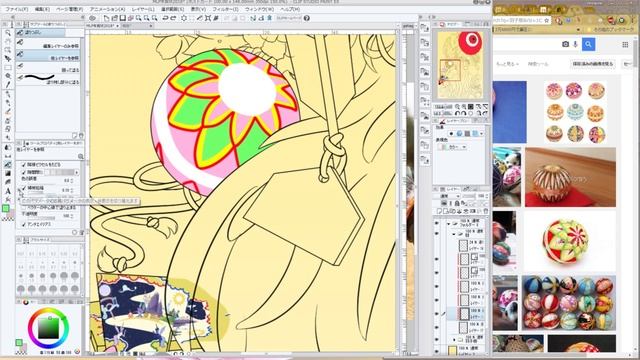Toggle visibility eye of top folder layer
This screenshot has width=640, height=360.
coord(437,223)
